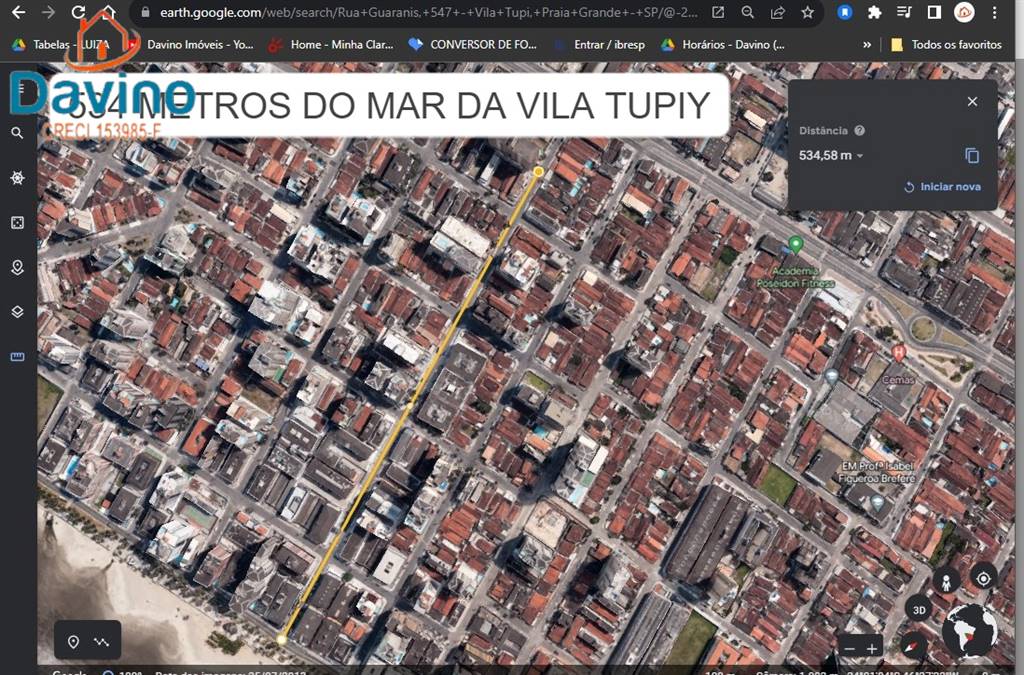Open the Chrome three-dot menu
This screenshot has height=675, width=1024.
click(995, 12)
